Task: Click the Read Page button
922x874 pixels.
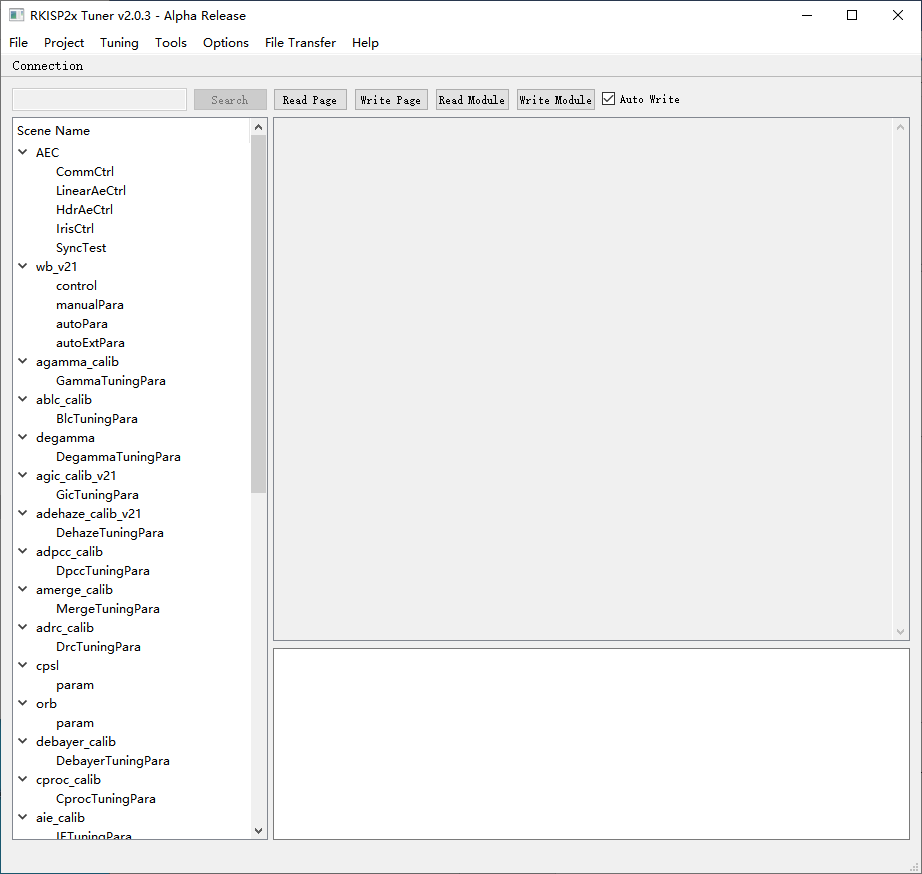Action: pyautogui.click(x=310, y=100)
